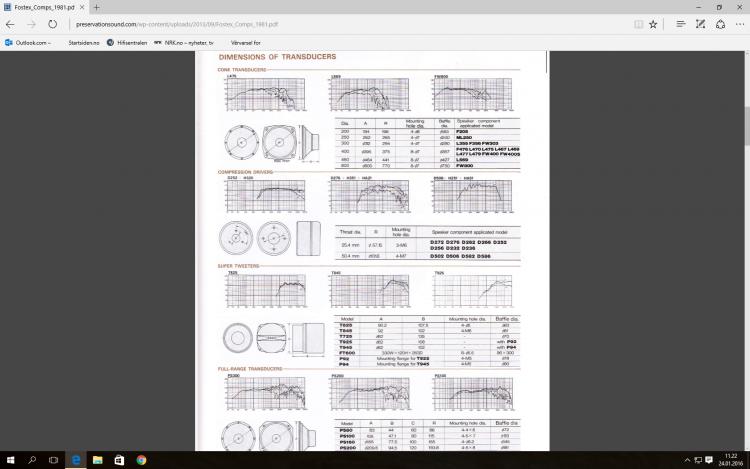
Task: Open Windows Store from taskbar
Action: click(119, 460)
